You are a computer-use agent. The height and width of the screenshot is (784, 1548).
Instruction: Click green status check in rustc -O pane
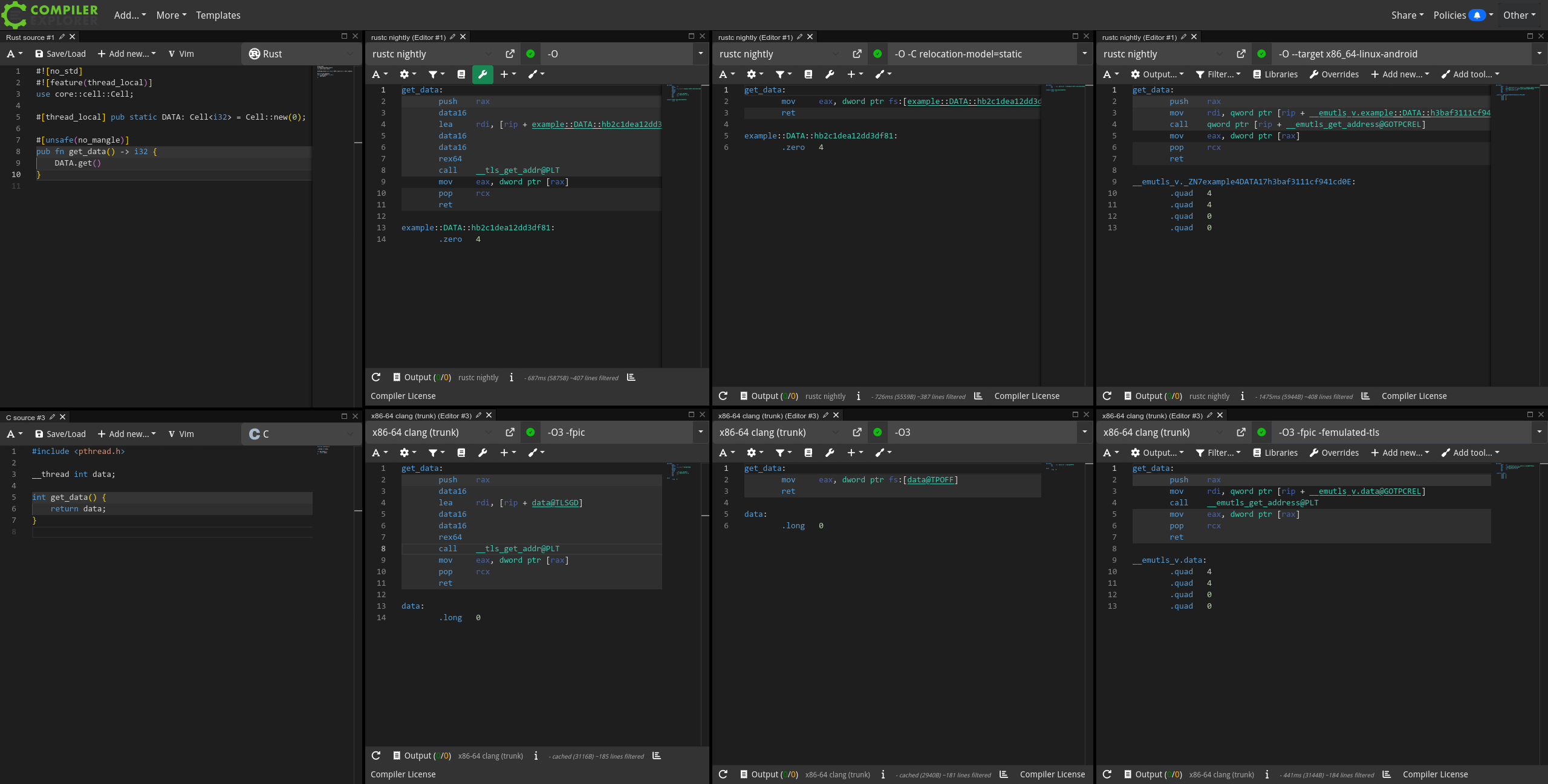click(x=530, y=54)
